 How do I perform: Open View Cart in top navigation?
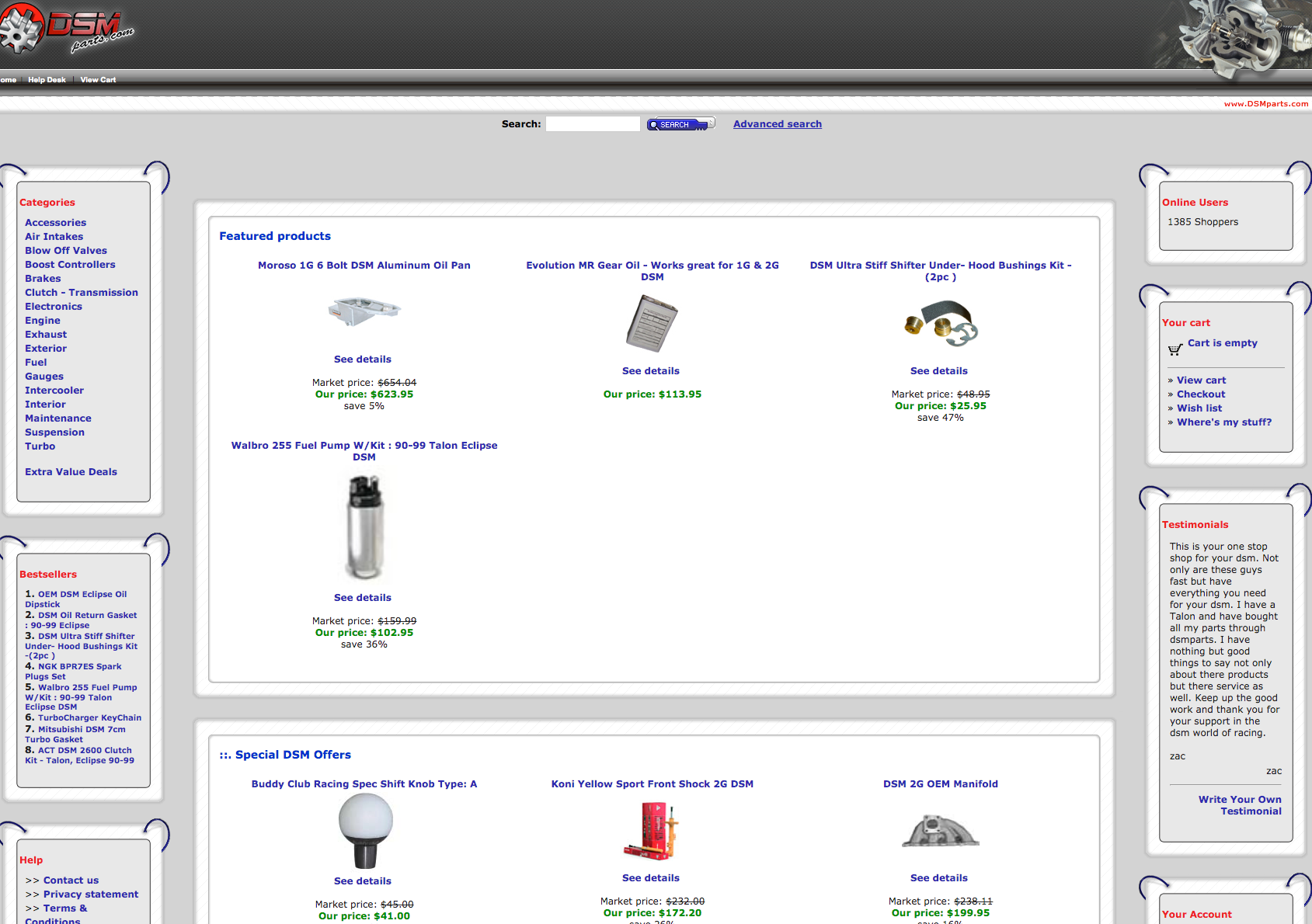pos(98,80)
